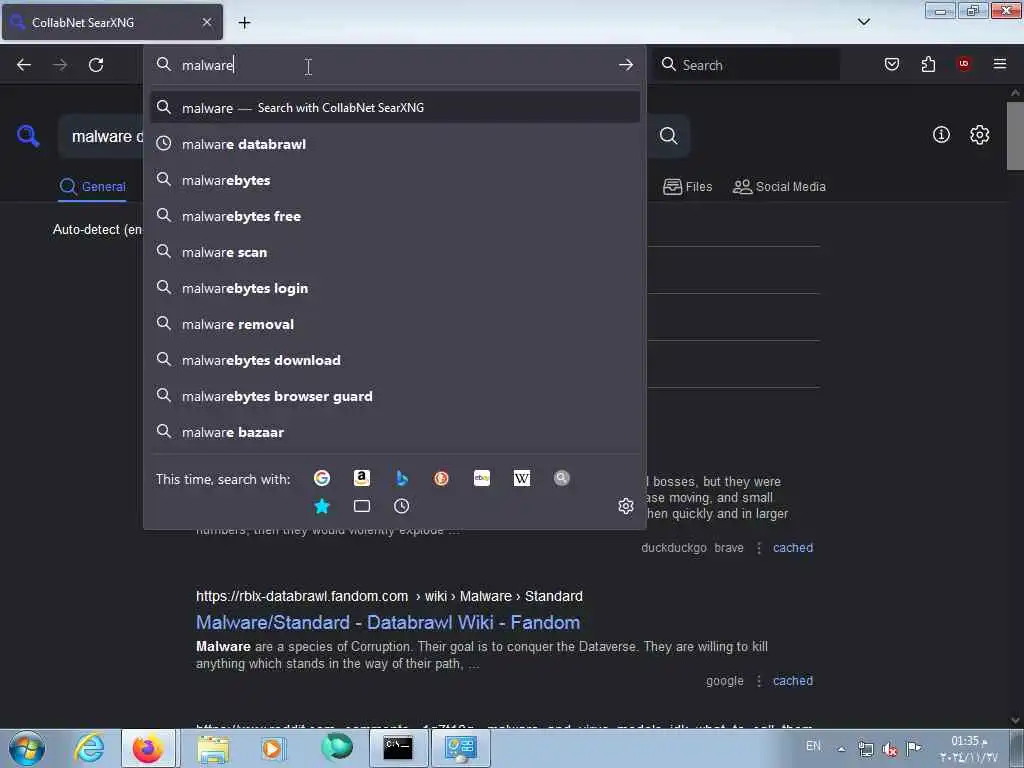The height and width of the screenshot is (768, 1024).
Task: Open Windows Media Player on taskbar
Action: coord(272,748)
